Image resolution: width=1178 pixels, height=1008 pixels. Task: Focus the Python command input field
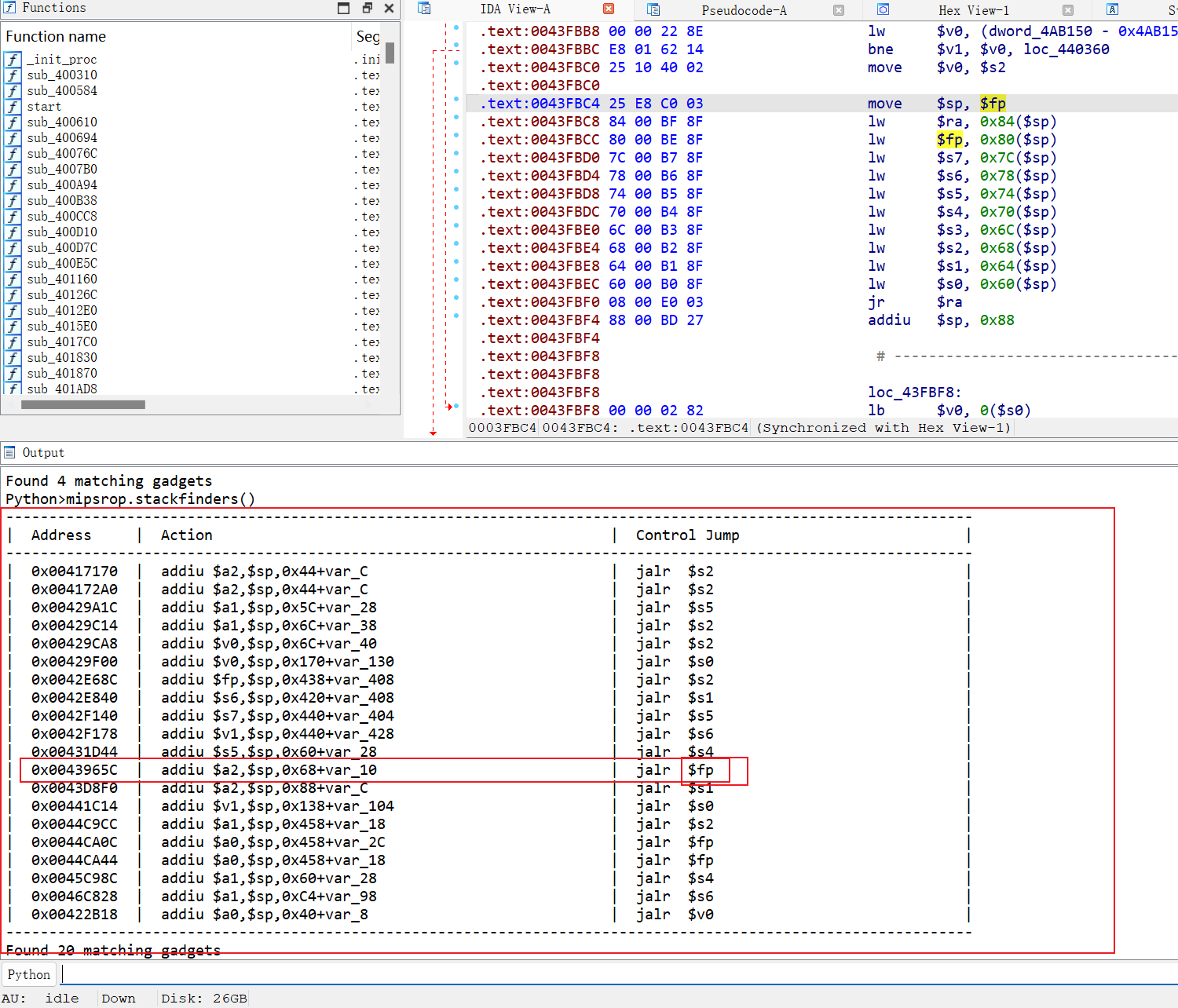tap(619, 974)
